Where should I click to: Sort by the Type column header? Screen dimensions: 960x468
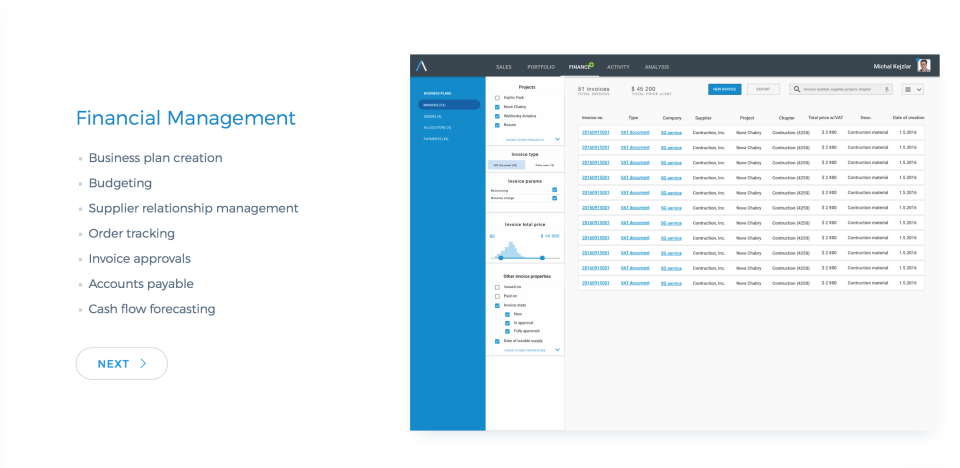coord(633,118)
